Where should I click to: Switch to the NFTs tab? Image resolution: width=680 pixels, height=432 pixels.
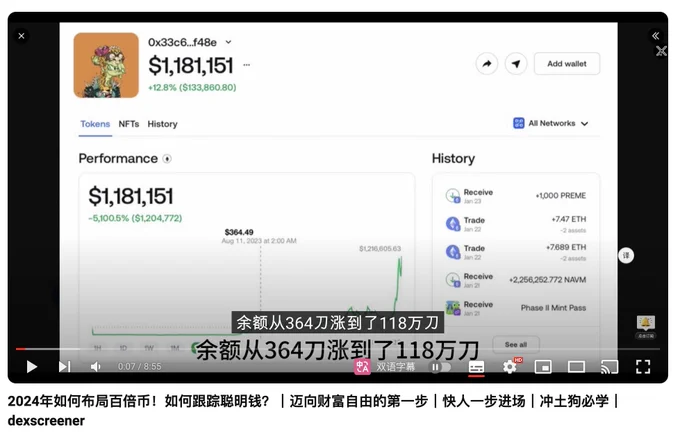(x=129, y=124)
